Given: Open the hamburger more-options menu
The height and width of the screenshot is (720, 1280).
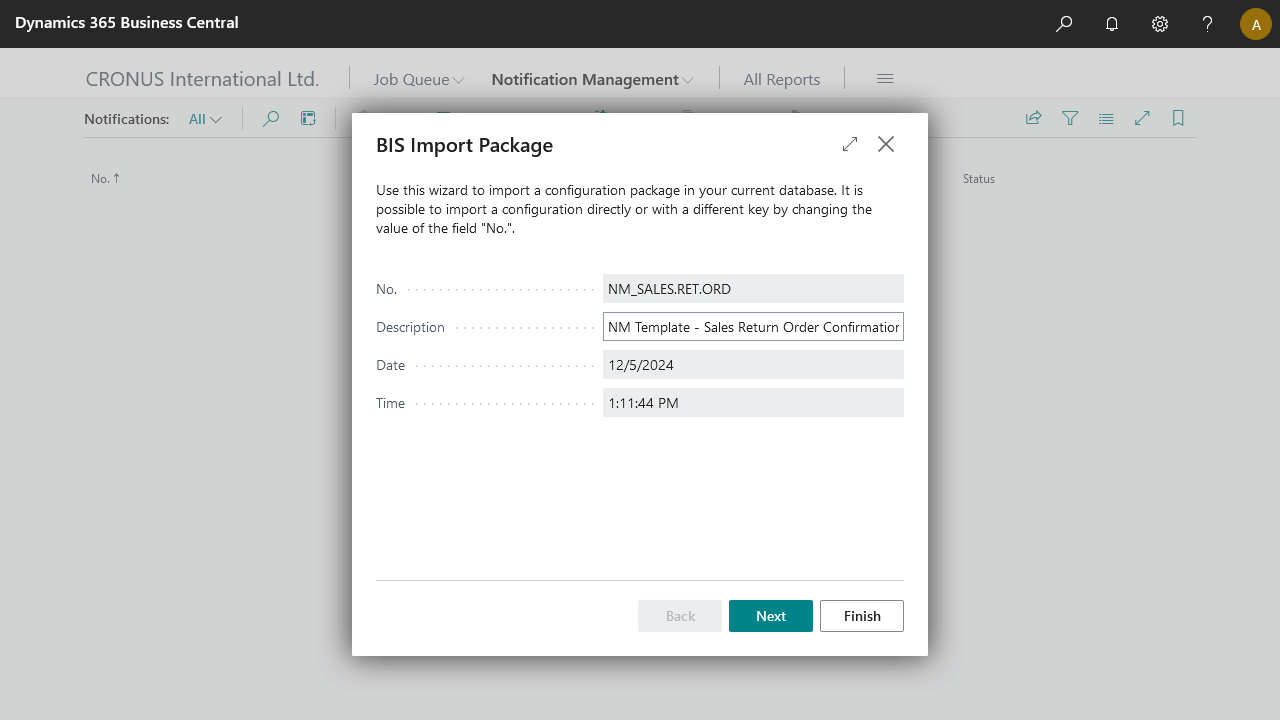Looking at the screenshot, I should 885,79.
